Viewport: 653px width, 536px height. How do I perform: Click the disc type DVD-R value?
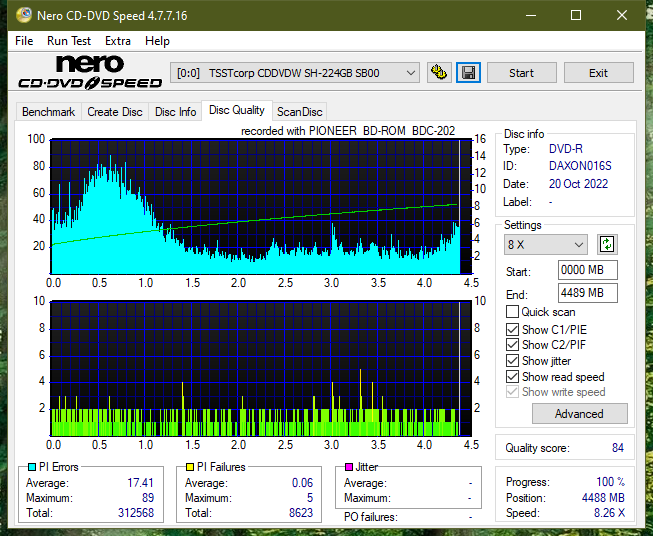point(566,149)
